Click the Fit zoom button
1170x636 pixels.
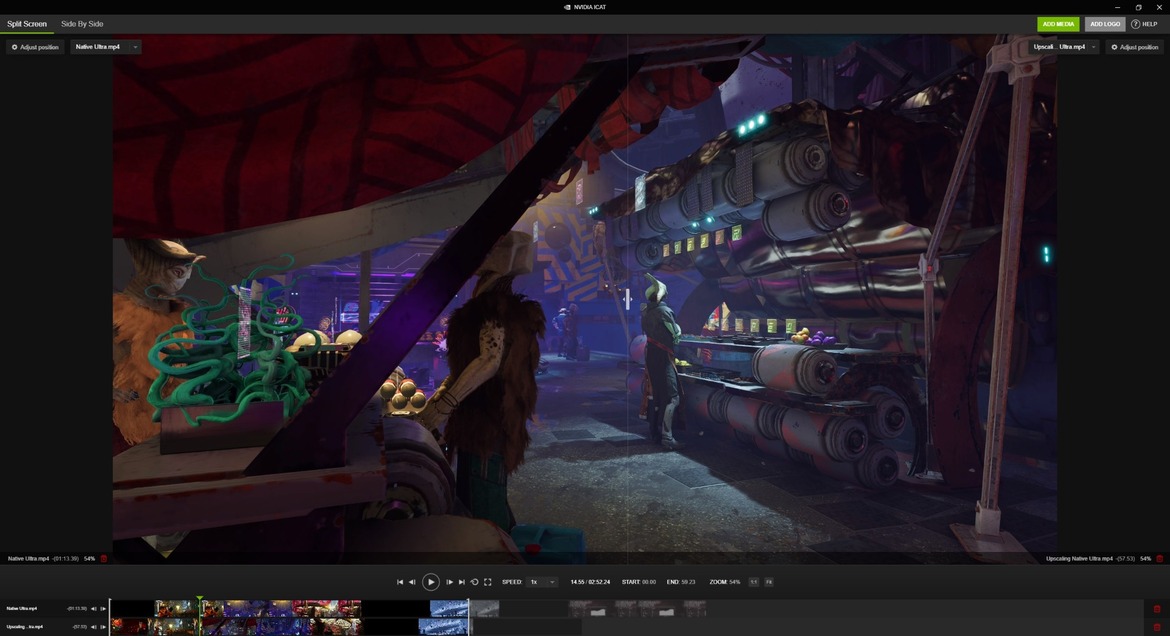(769, 582)
